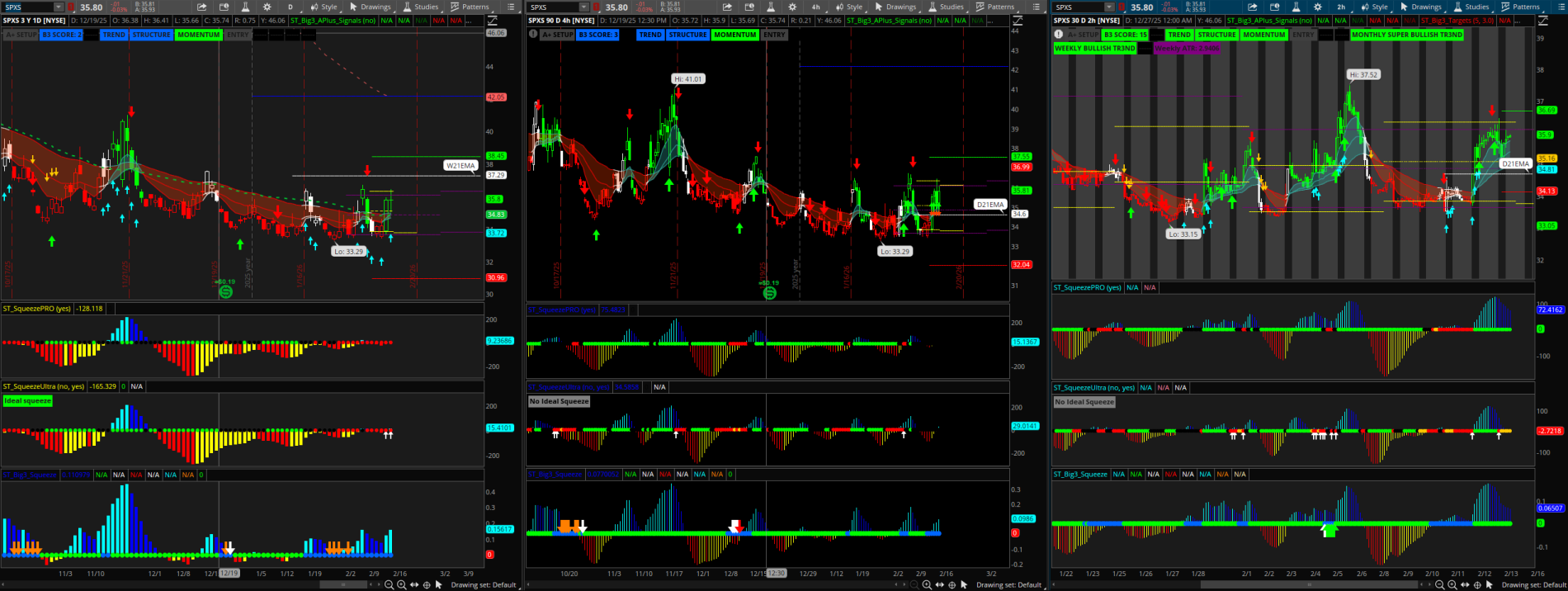Click zoom out magnifier below the daily chart
Image resolution: width=1568 pixels, height=591 pixels.
389,584
